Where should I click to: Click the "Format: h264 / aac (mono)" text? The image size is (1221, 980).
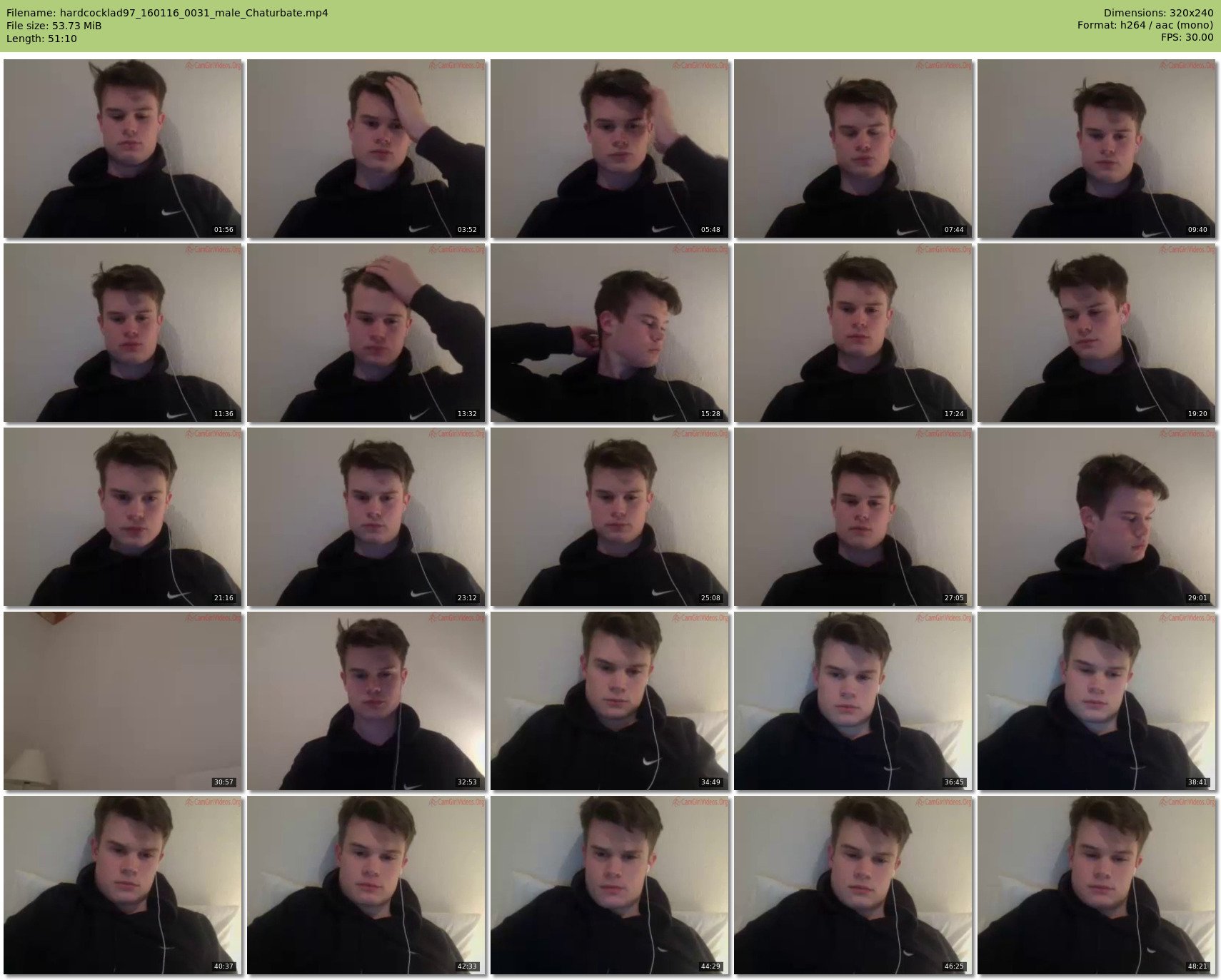(x=1145, y=26)
